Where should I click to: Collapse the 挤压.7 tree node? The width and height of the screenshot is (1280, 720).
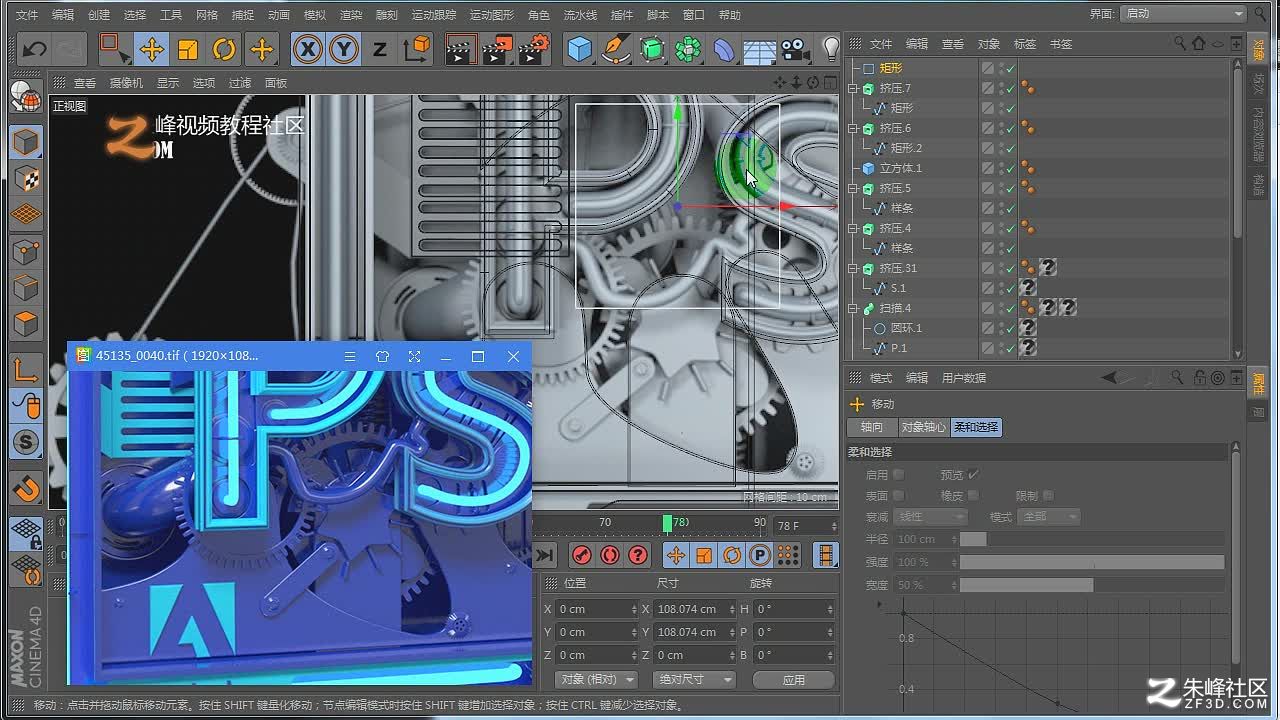tap(854, 88)
